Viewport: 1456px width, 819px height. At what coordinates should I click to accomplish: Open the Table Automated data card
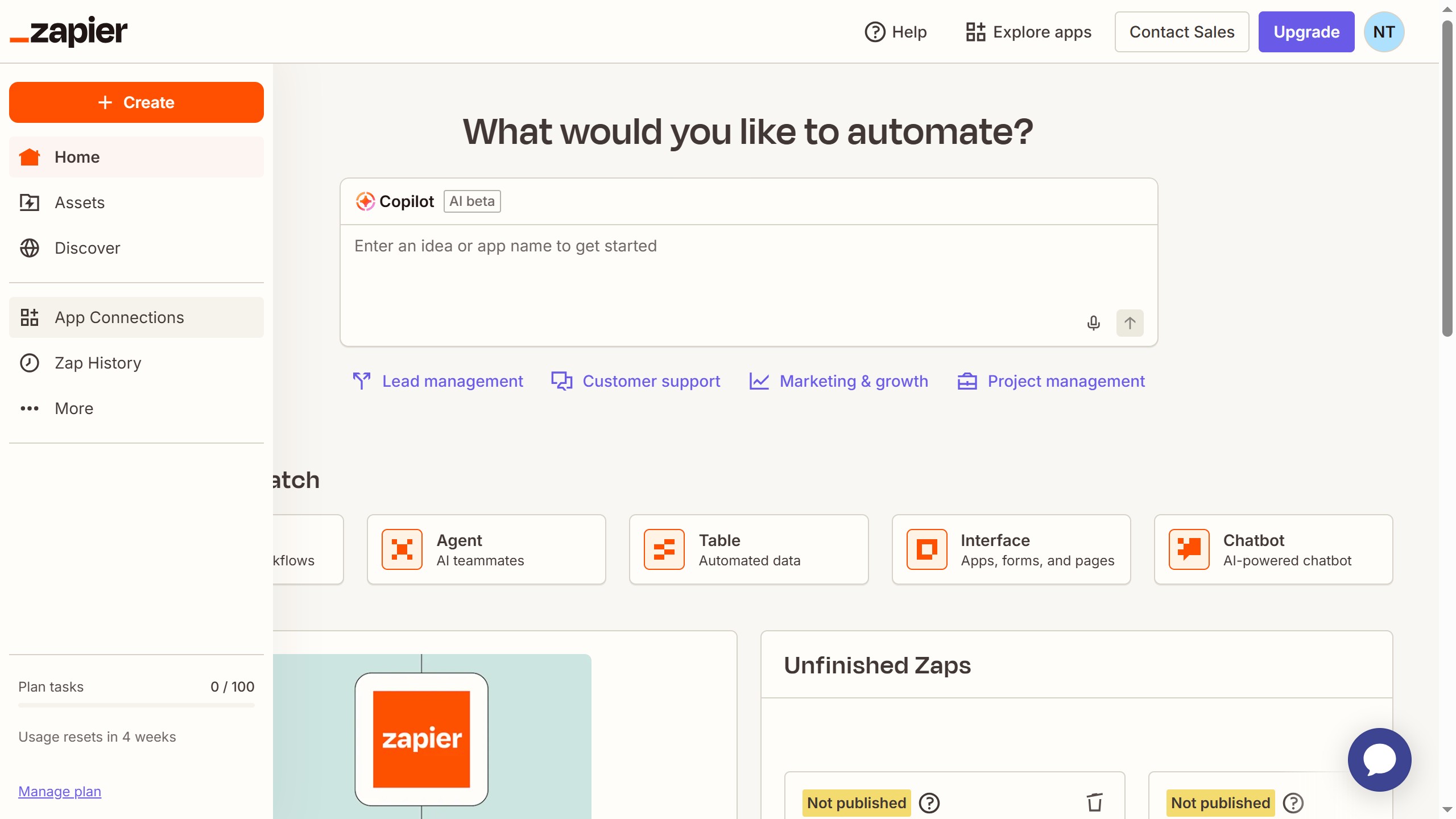coord(748,549)
